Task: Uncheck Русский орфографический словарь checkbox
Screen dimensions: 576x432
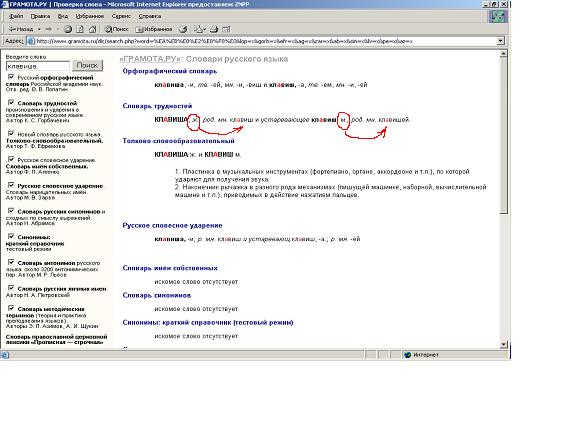Action: pos(11,77)
